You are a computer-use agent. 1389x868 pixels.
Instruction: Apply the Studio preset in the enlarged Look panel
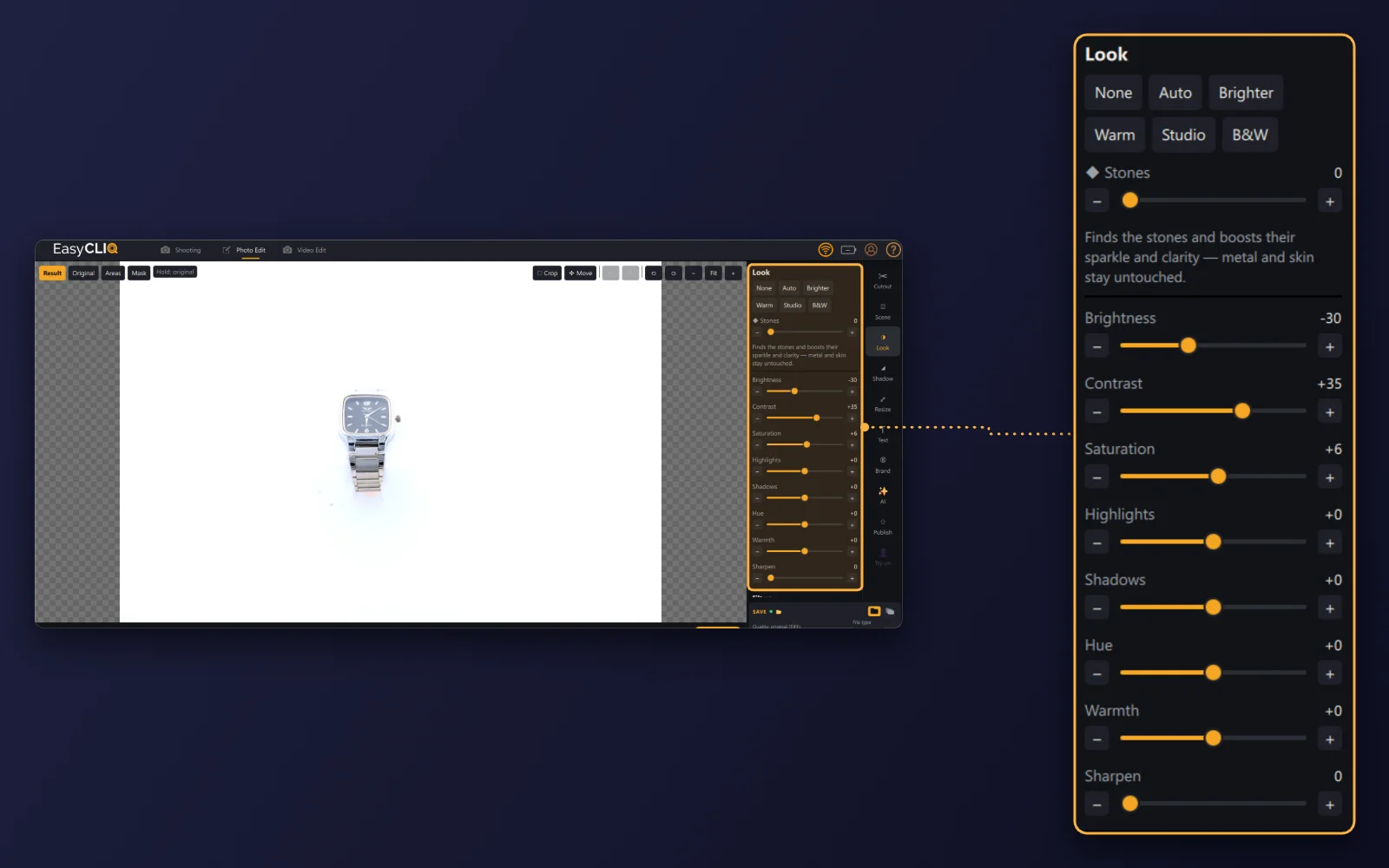click(x=1183, y=135)
